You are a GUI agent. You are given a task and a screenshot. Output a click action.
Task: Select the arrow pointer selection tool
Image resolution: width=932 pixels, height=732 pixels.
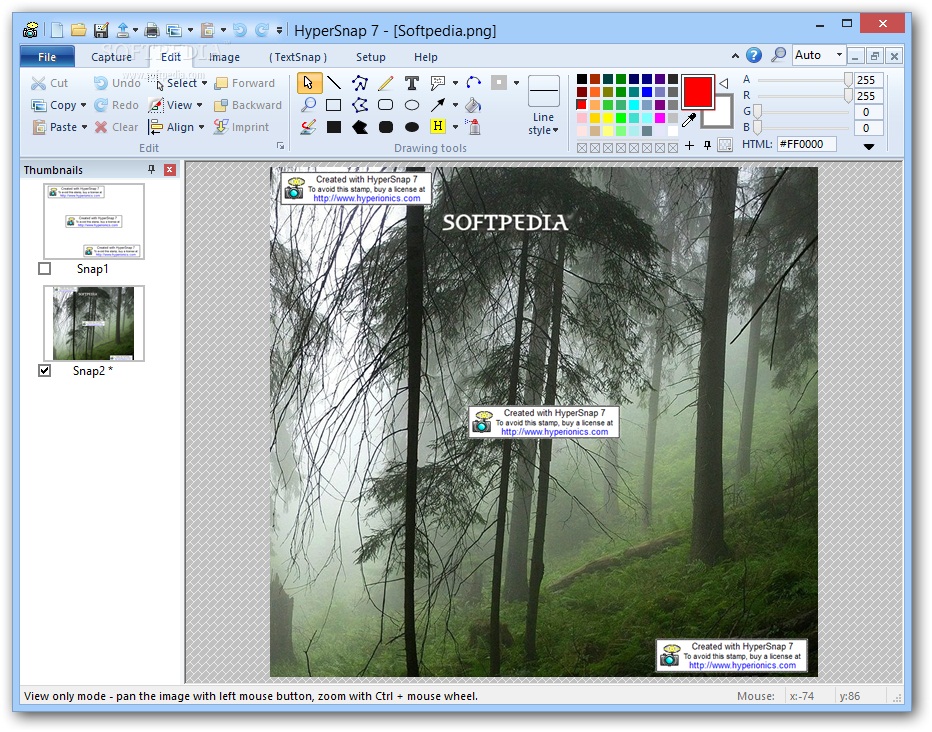[x=308, y=83]
